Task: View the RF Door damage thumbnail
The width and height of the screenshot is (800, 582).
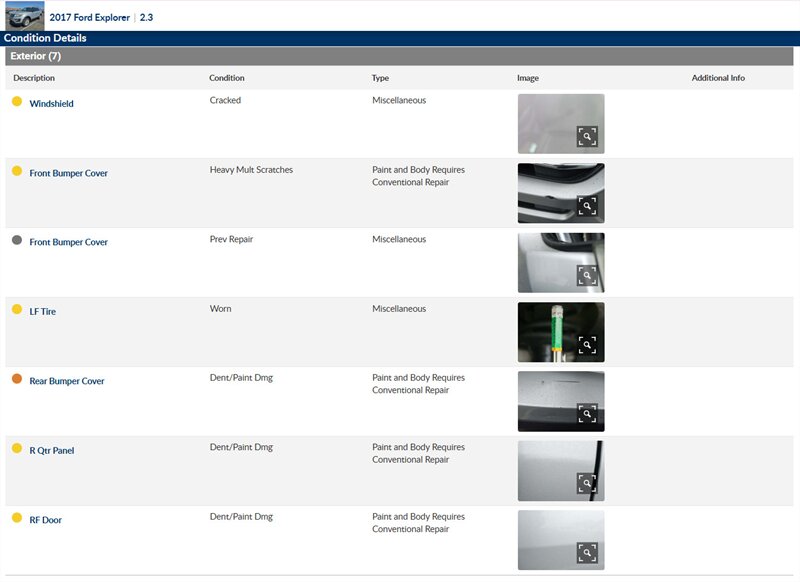Action: [561, 540]
